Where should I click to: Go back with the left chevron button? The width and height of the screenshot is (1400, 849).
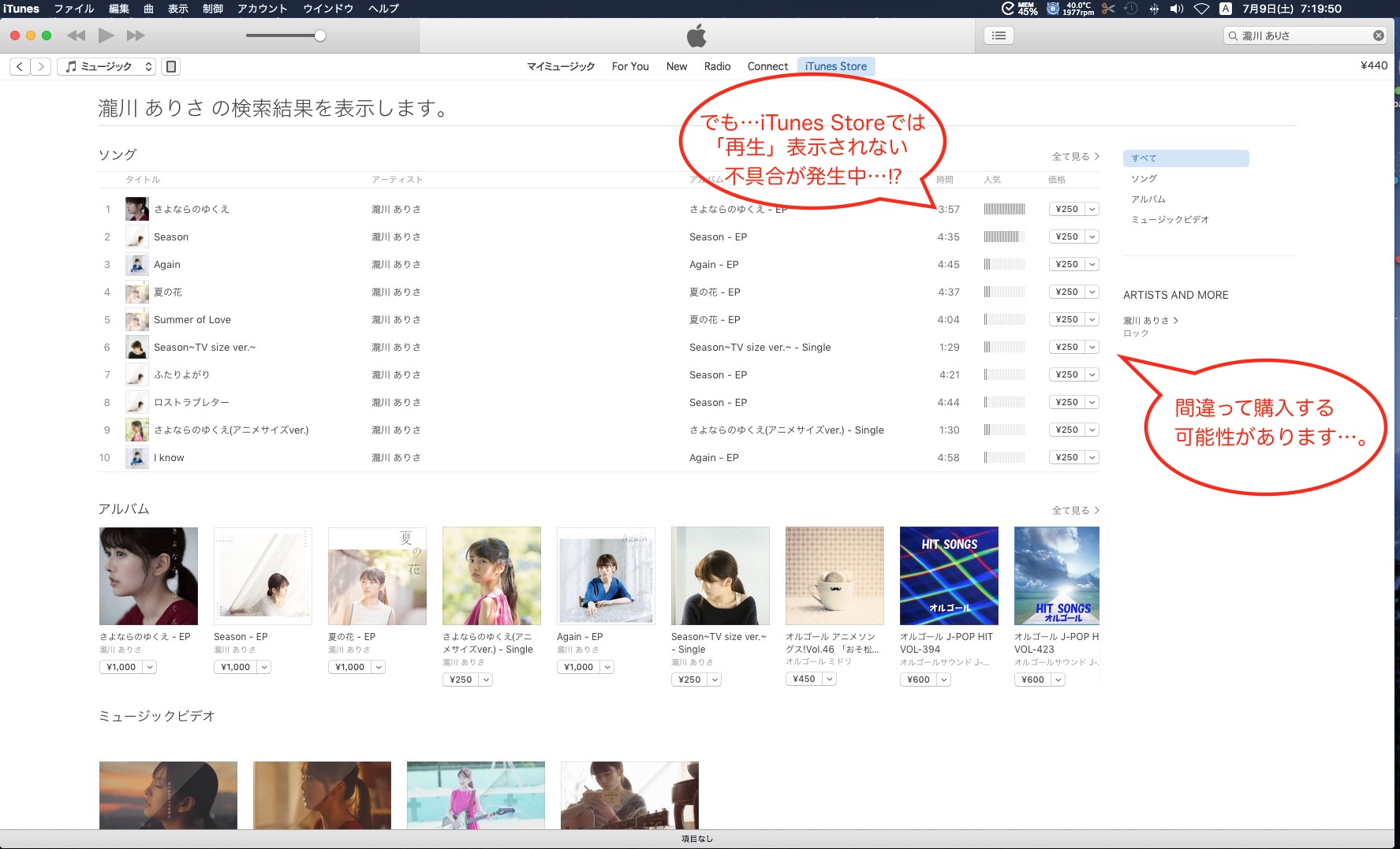pos(20,66)
